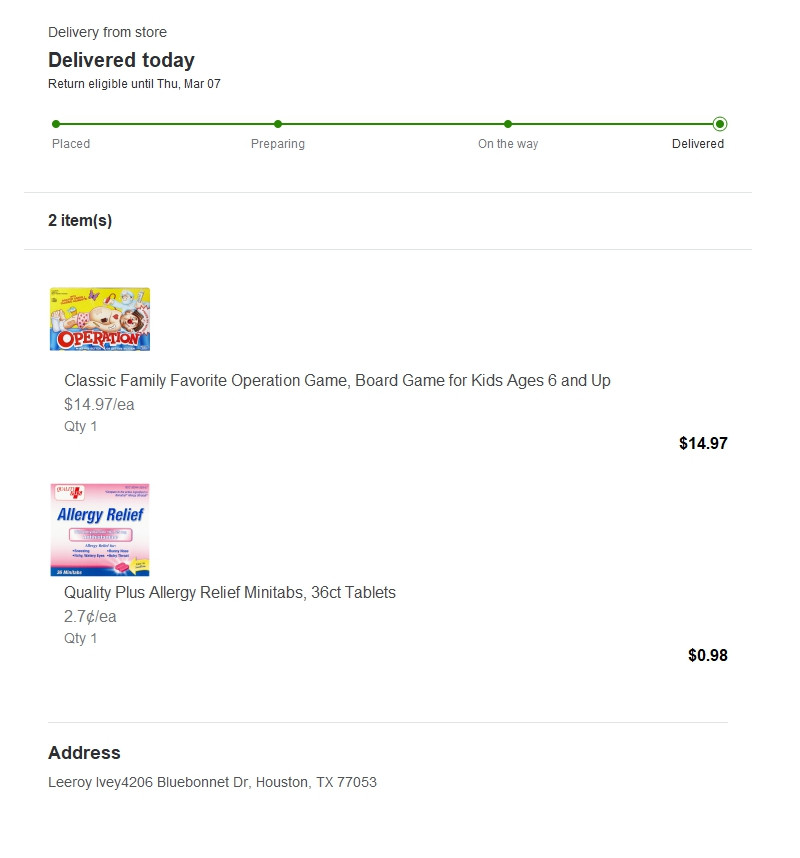Screen dimensions: 800x858
Task: Click the return eligible until Mar 07 text
Action: 134,84
